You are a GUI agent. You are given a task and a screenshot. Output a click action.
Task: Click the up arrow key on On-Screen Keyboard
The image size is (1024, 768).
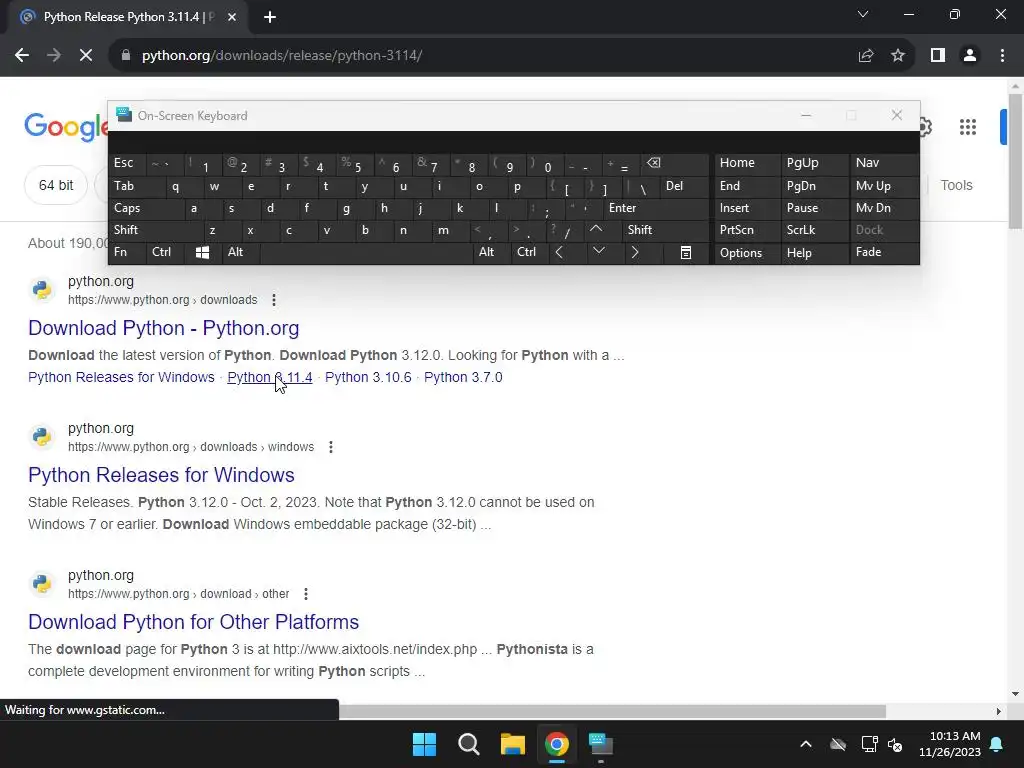596,229
